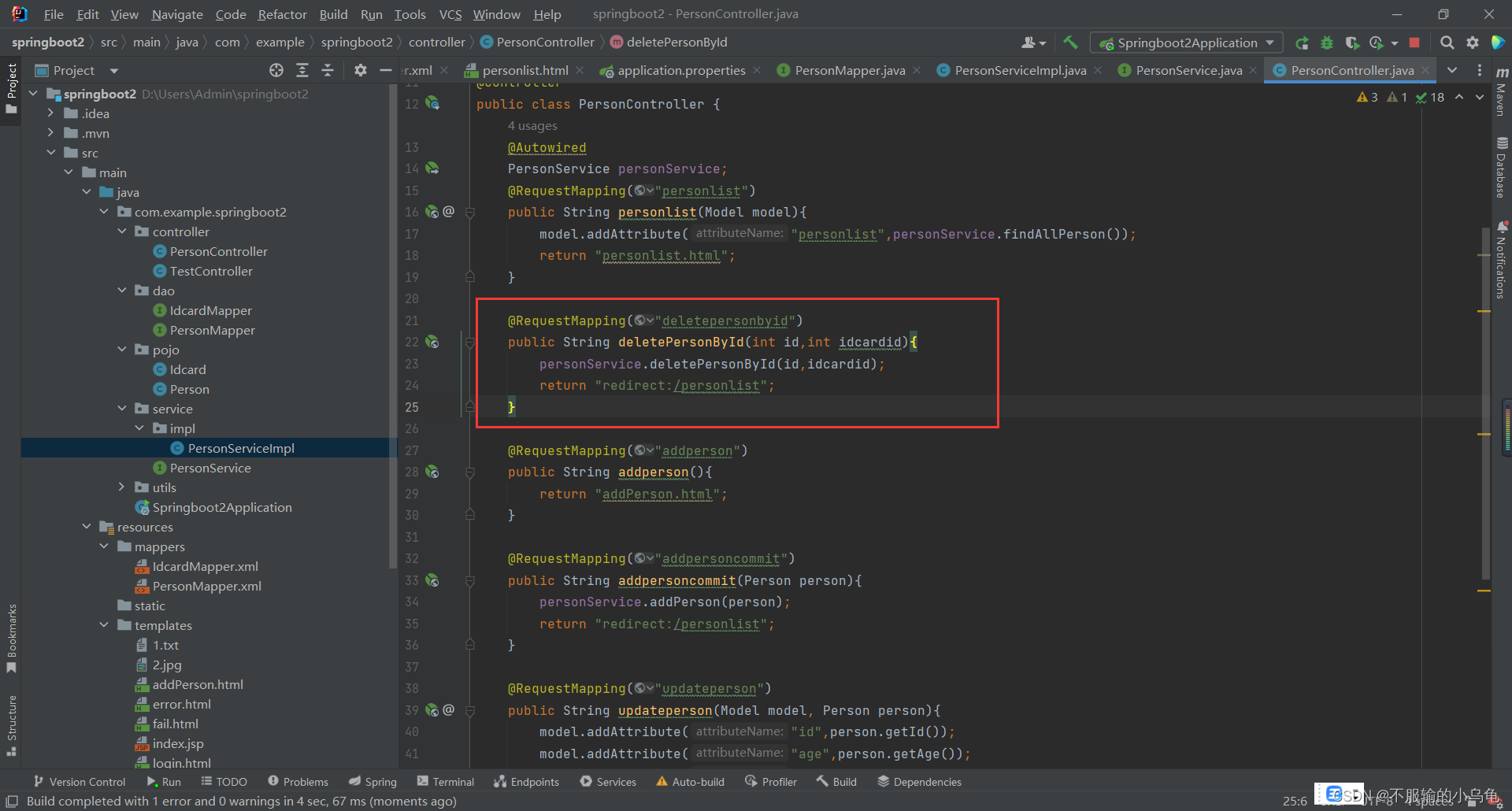
Task: Click Collapse All in Project panel
Action: [328, 70]
